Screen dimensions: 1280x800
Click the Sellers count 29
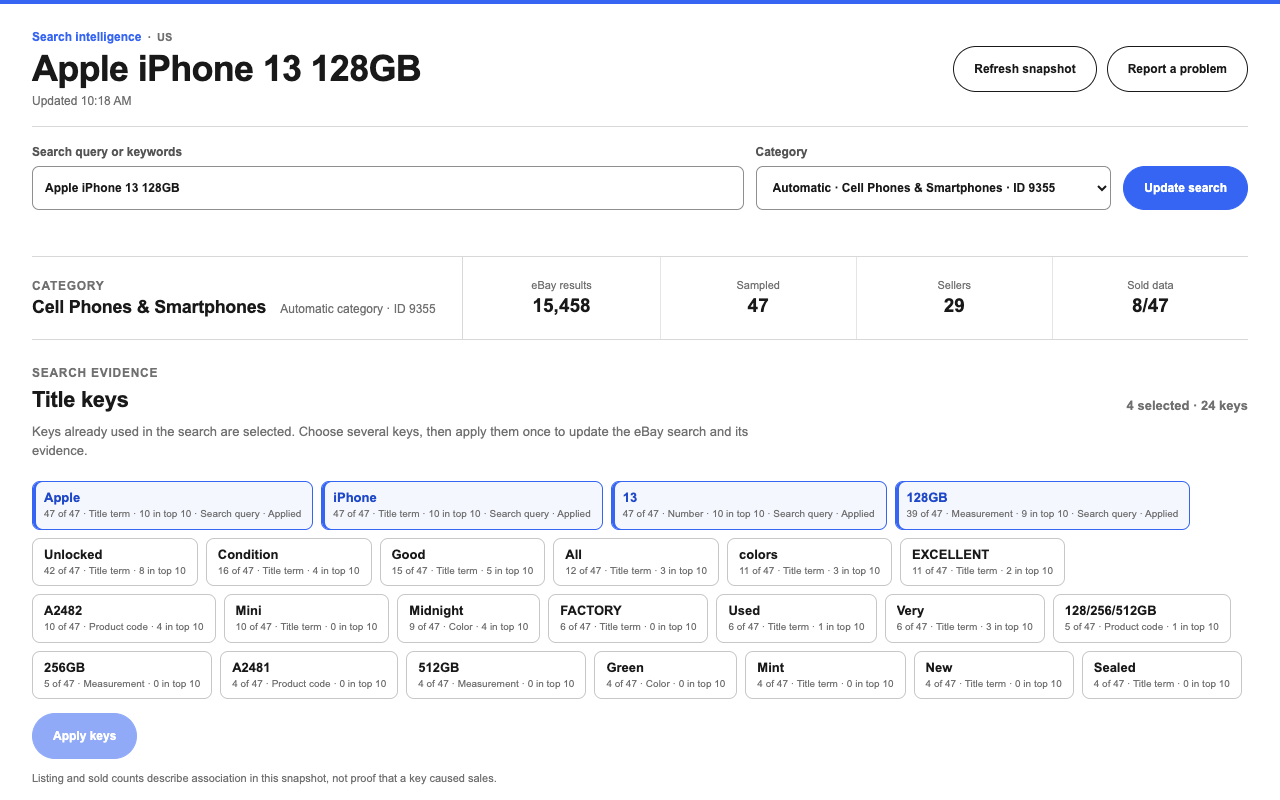[x=954, y=306]
